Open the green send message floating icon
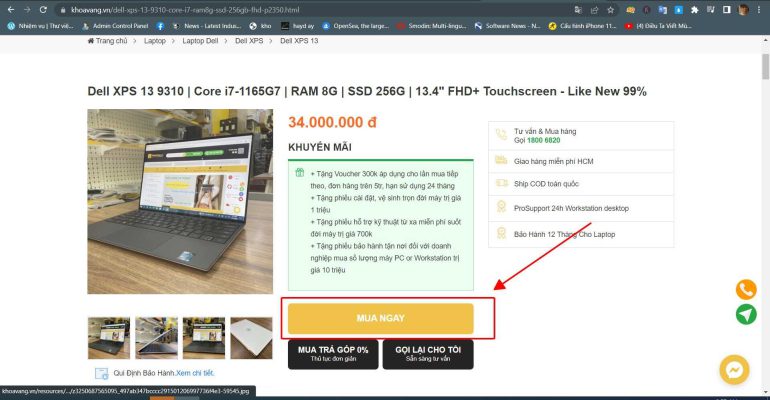Screen dimensions: 770x400 745,314
